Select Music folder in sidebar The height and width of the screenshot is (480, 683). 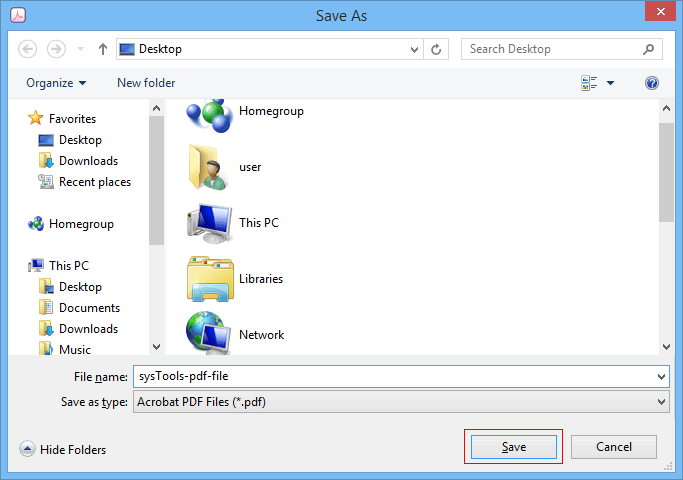(74, 349)
